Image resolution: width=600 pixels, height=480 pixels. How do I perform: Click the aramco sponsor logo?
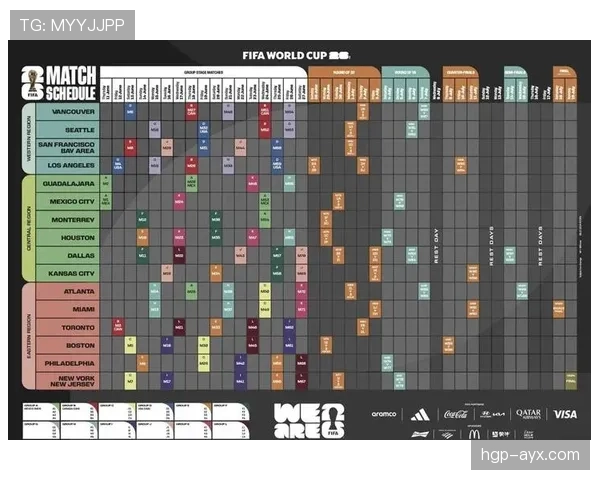pos(384,414)
